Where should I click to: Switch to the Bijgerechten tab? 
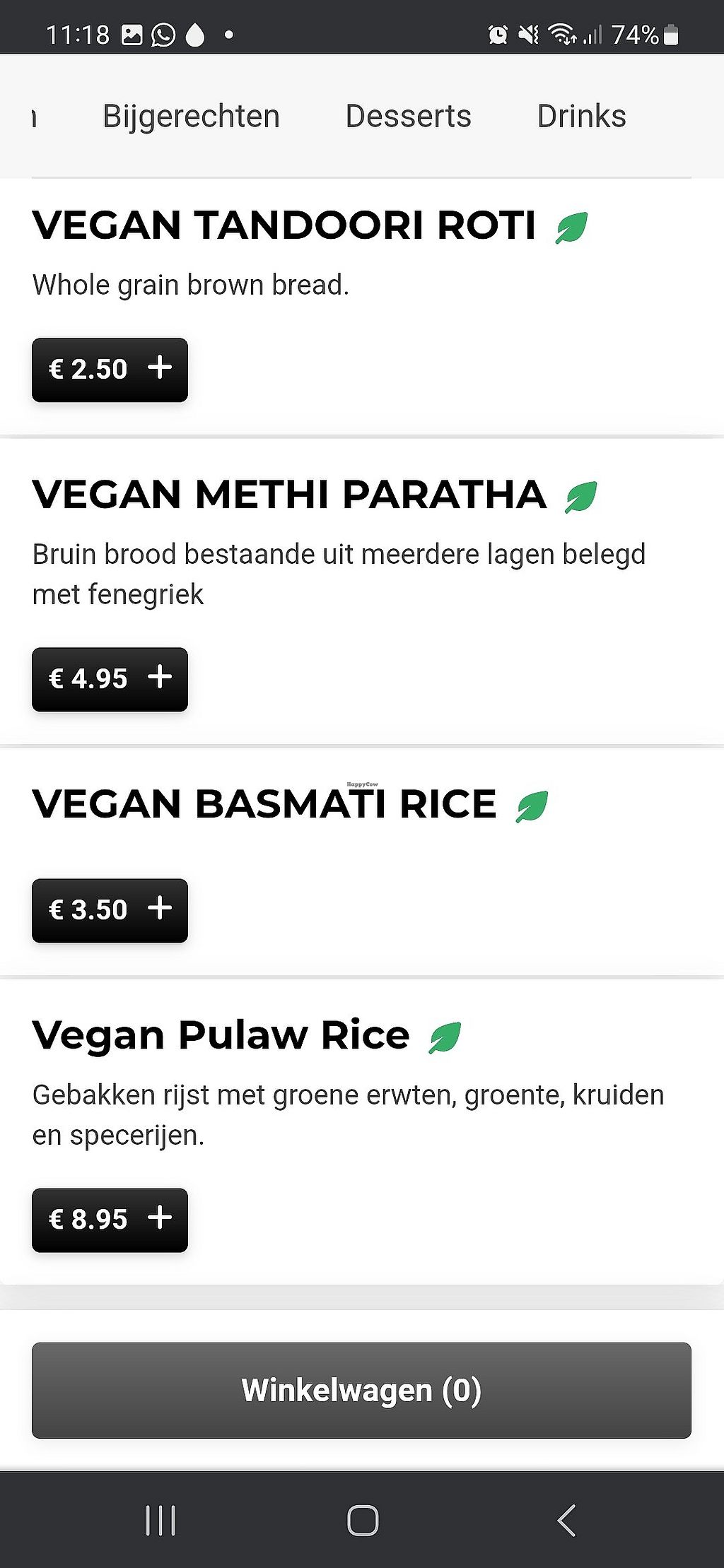(191, 117)
